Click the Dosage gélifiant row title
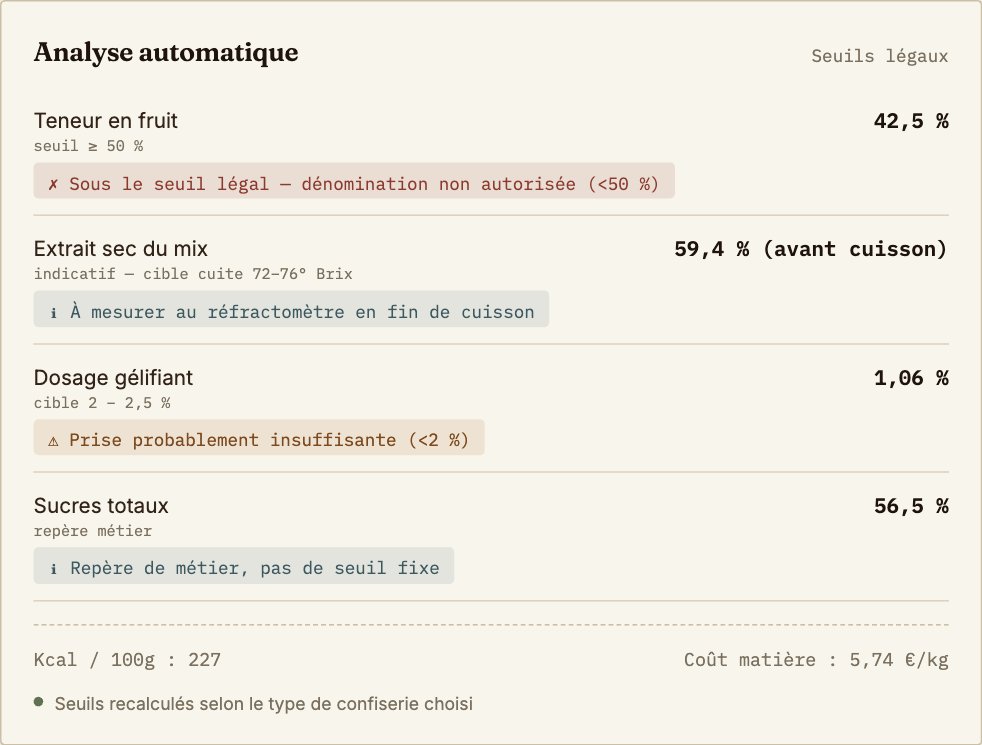The height and width of the screenshot is (745, 982). pos(113,378)
